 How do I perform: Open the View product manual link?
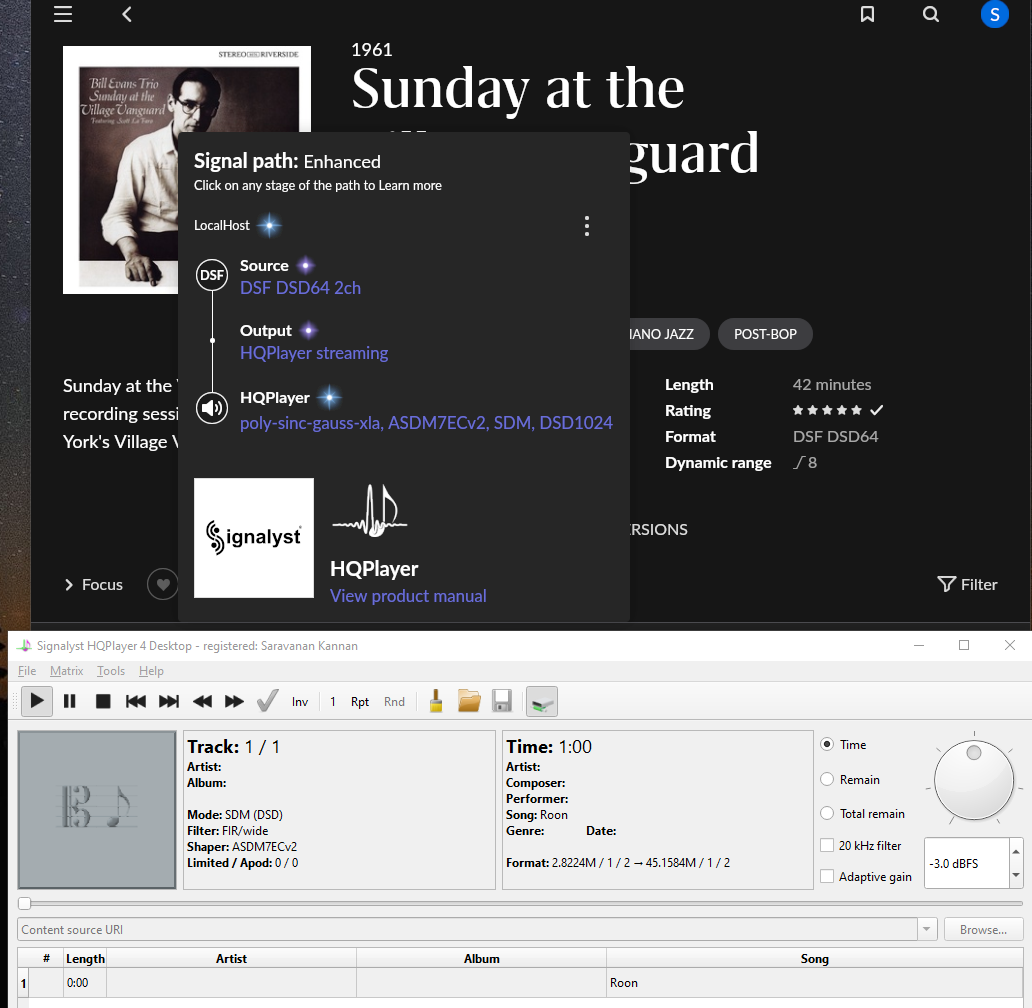pyautogui.click(x=408, y=596)
